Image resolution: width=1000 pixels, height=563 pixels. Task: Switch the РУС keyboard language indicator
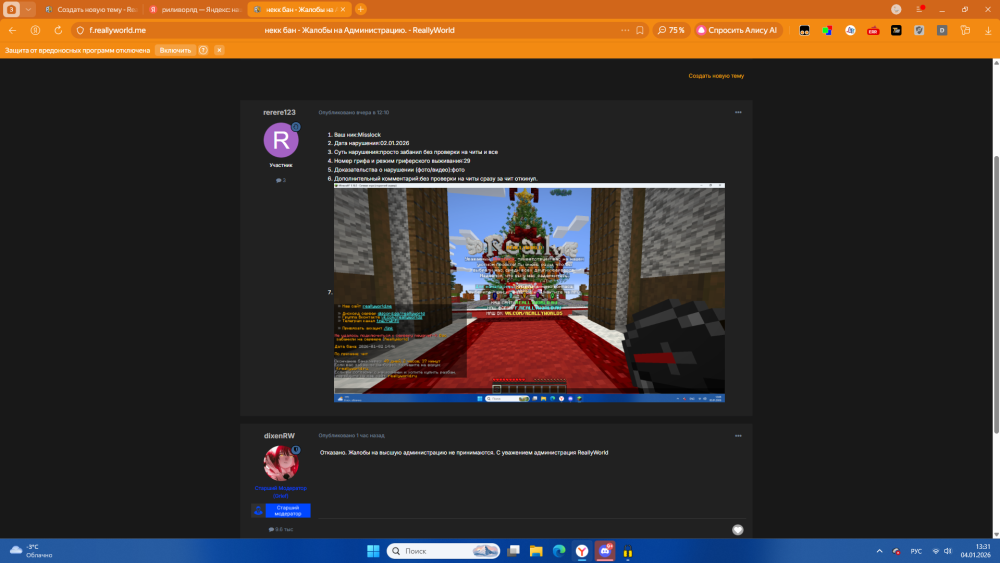916,551
